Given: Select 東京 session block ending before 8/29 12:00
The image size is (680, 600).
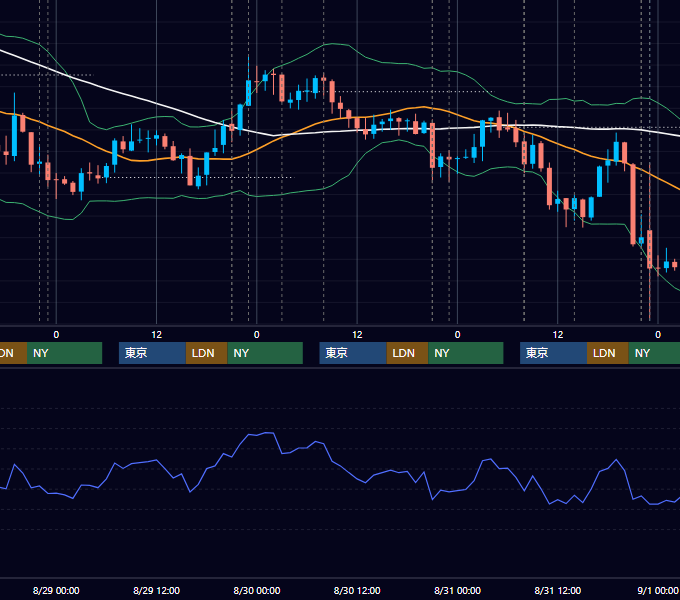Looking at the screenshot, I should pos(152,353).
